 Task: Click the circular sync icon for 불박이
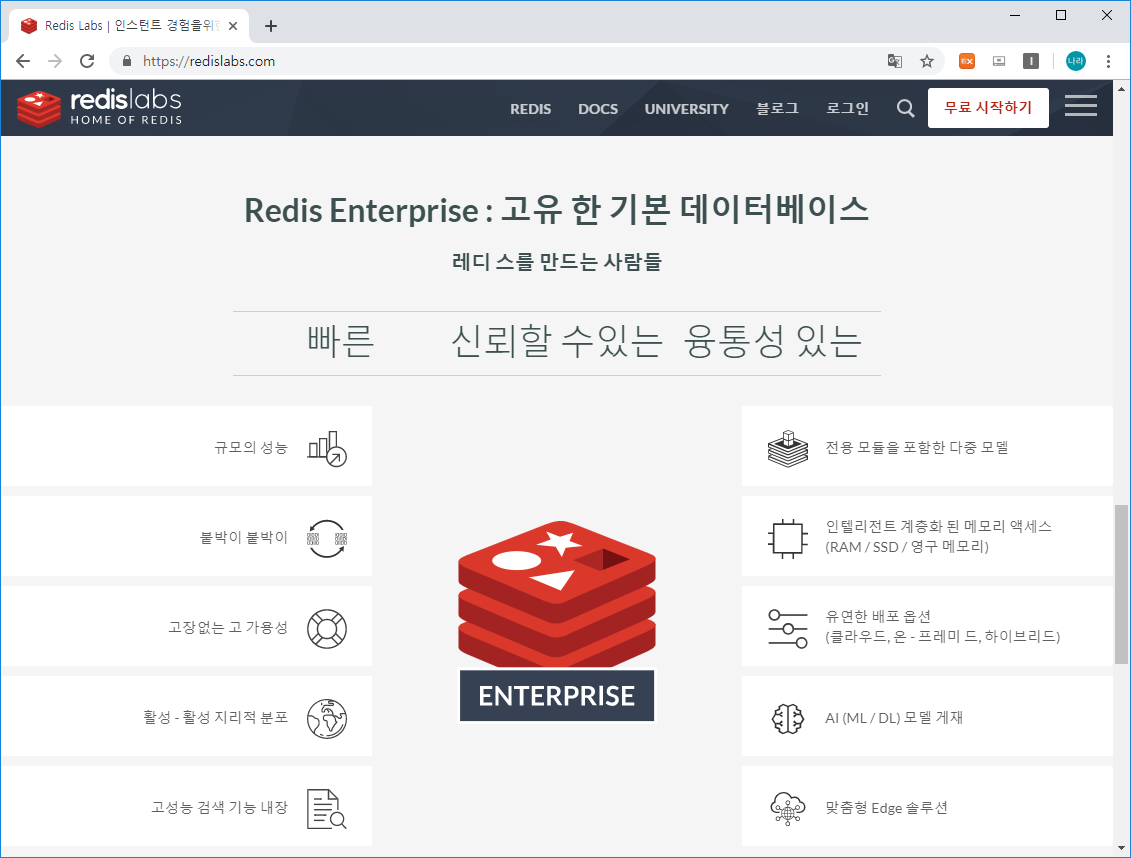pyautogui.click(x=327, y=539)
